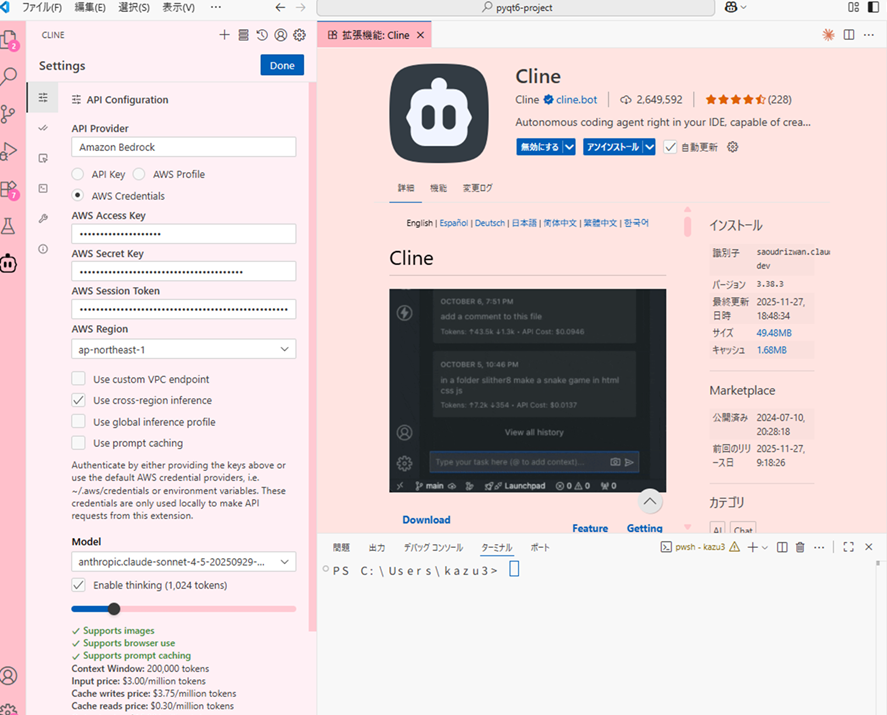Open the API Provider Amazon Bedrock dropdown
The width and height of the screenshot is (887, 715).
[184, 147]
